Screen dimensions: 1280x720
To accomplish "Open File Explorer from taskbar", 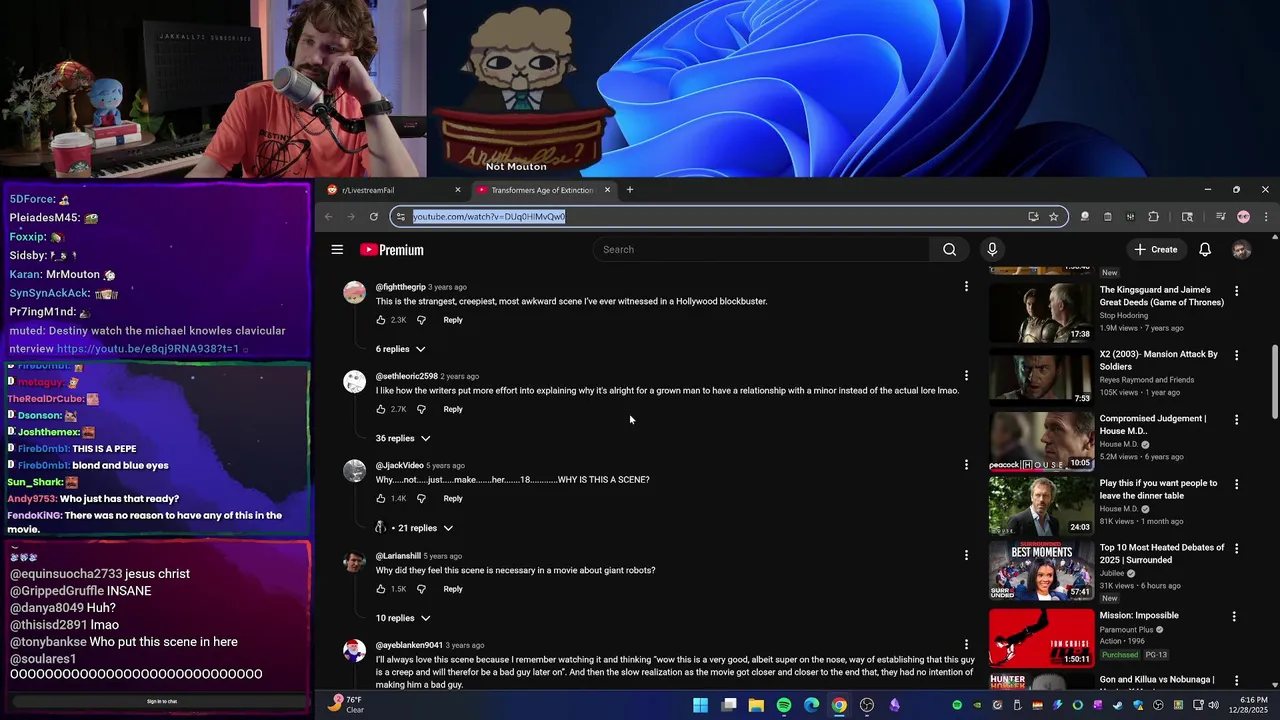I will click(756, 705).
